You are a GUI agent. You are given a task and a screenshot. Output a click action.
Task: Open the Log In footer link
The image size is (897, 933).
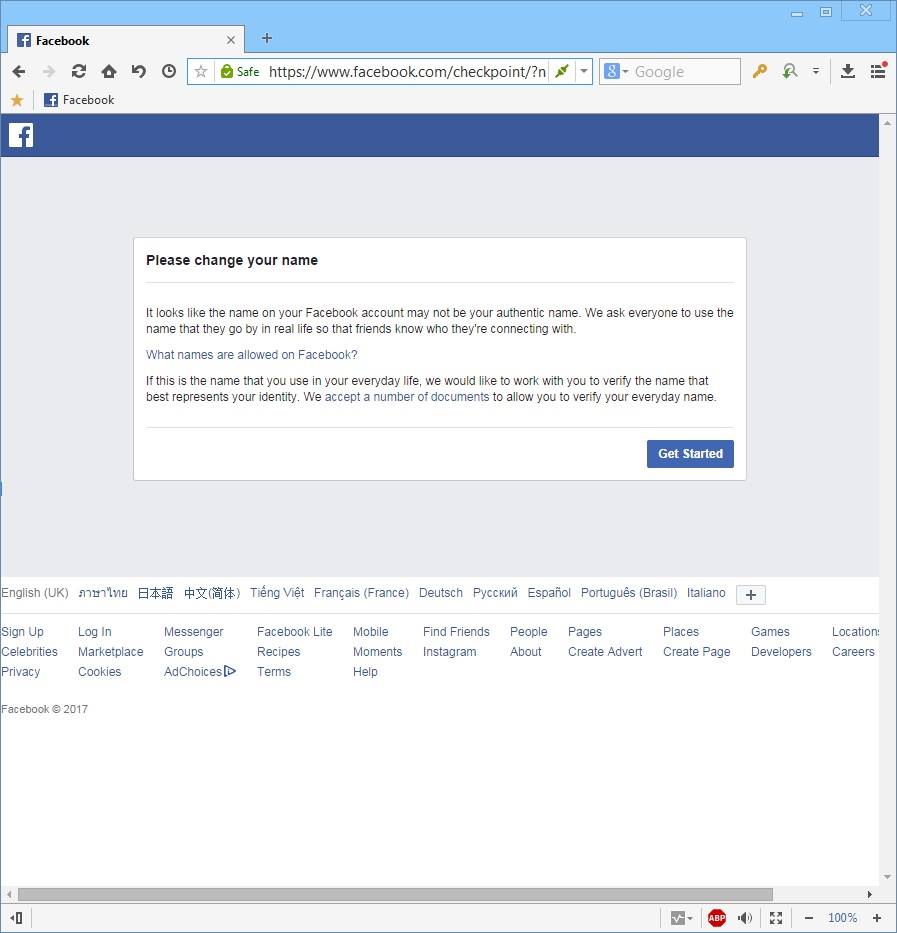[x=95, y=632]
